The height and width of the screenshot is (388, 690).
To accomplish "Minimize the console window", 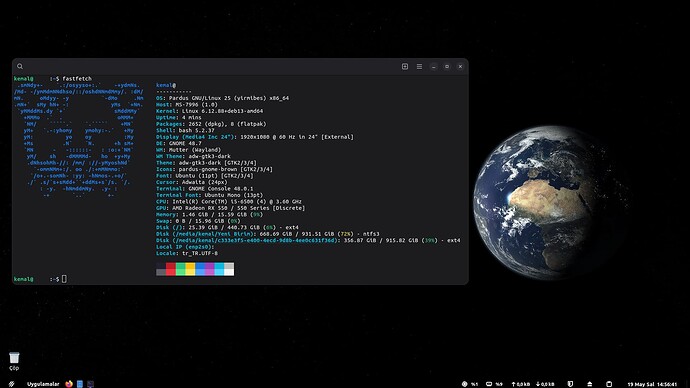I will pyautogui.click(x=433, y=66).
